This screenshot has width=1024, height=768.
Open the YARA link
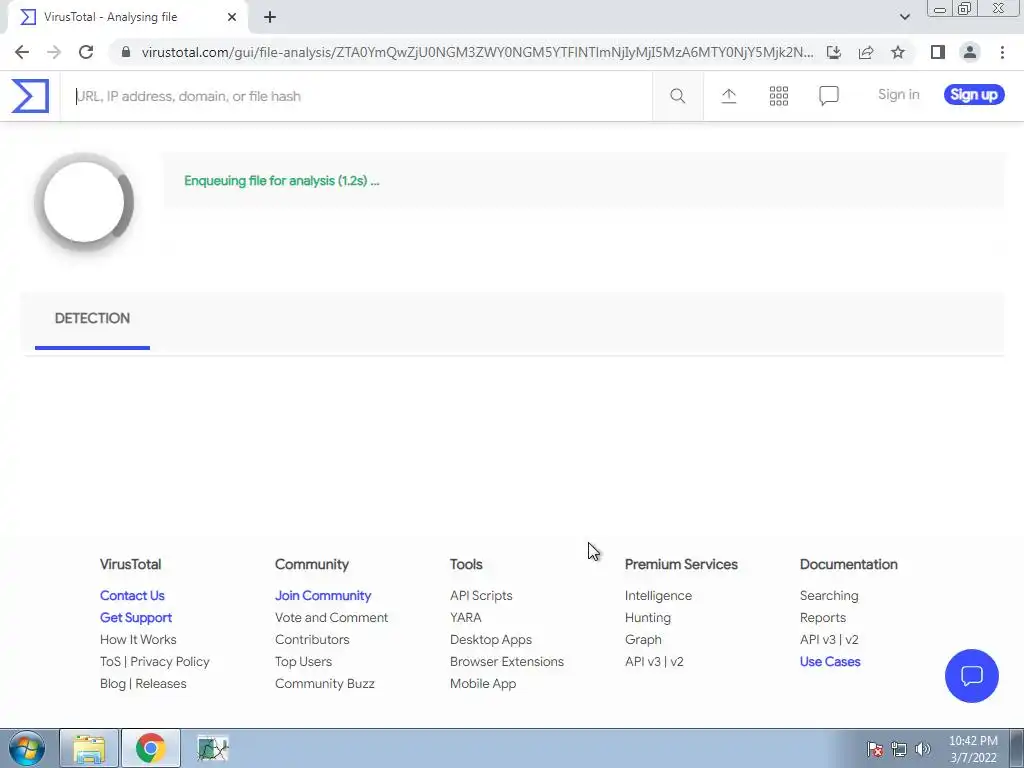[x=465, y=617]
